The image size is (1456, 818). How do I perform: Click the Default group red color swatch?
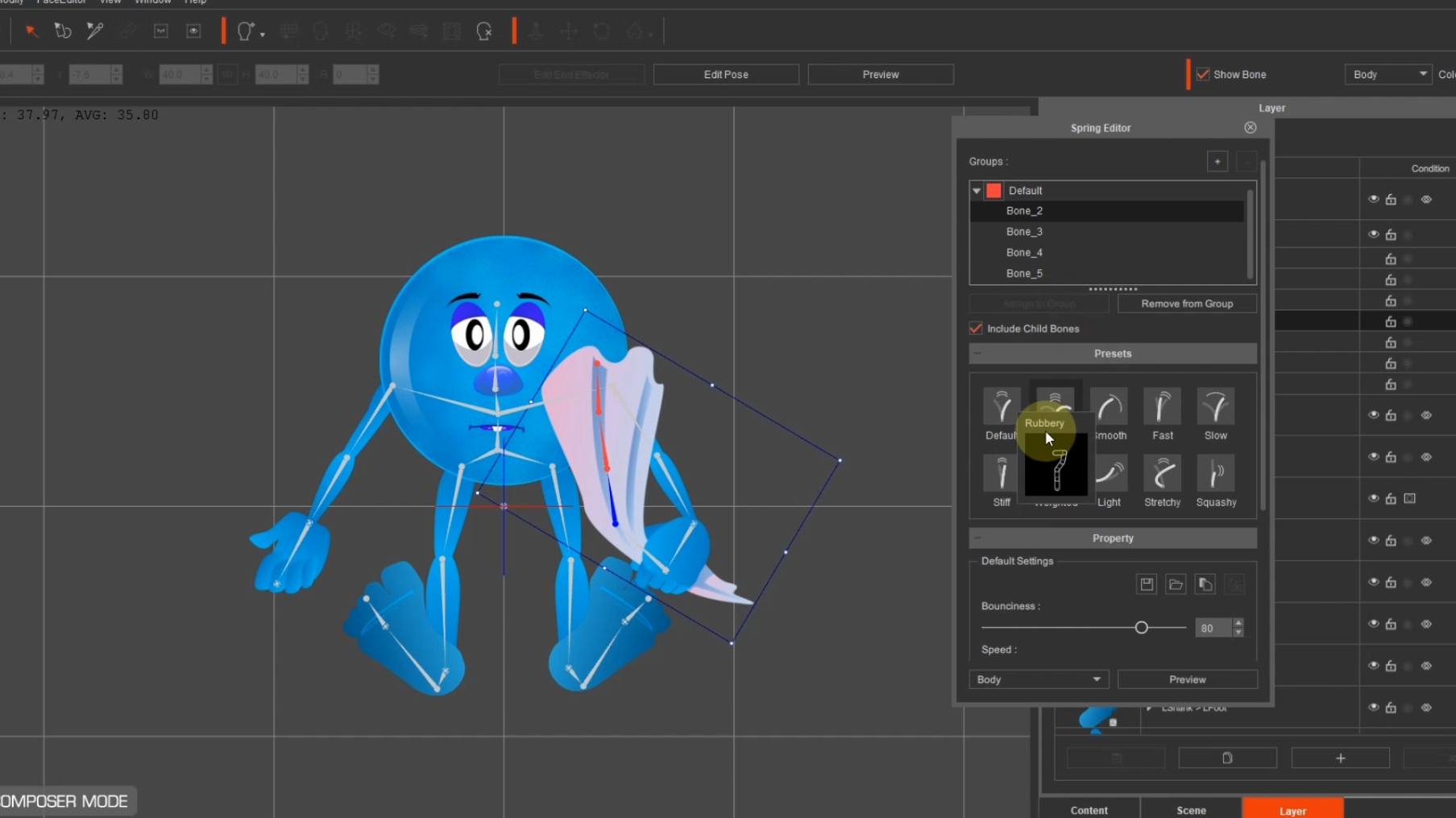pyautogui.click(x=993, y=191)
